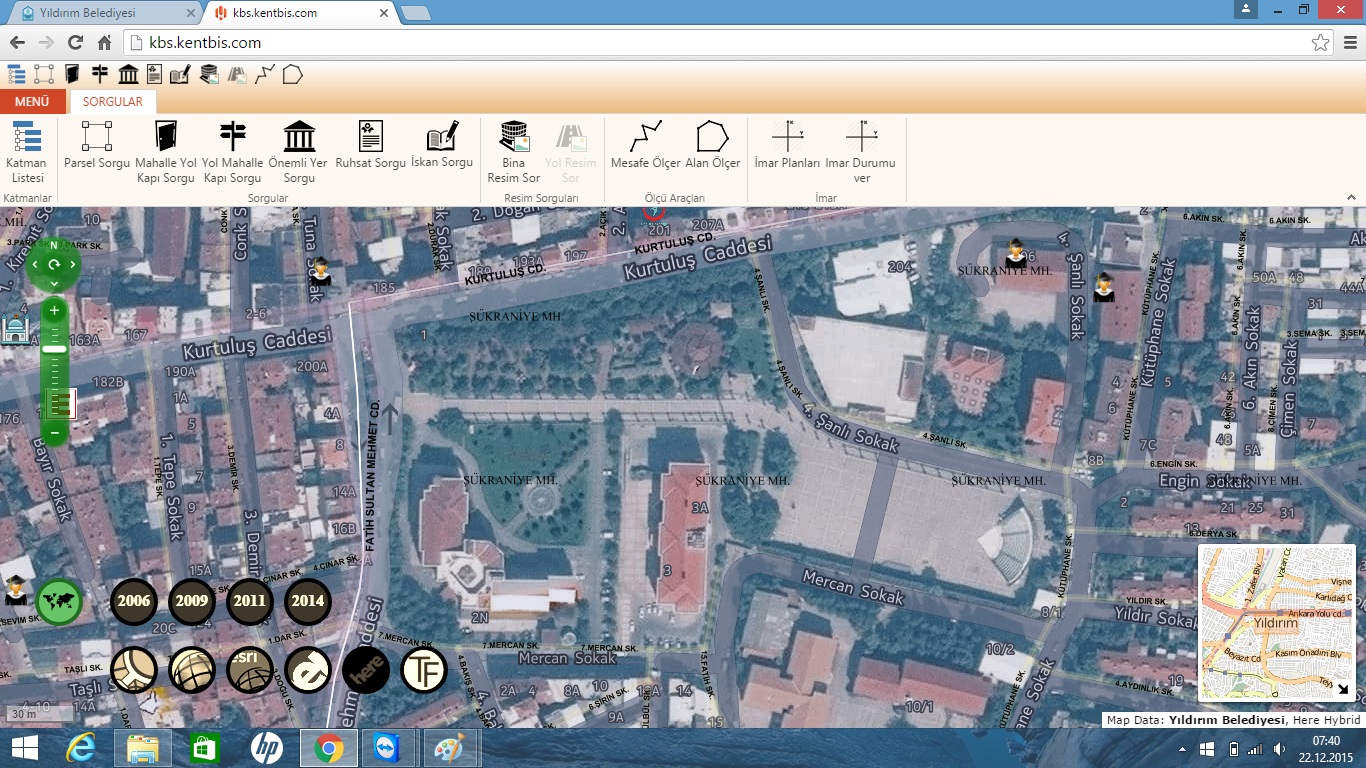Pan map left with arrow

click(35, 265)
